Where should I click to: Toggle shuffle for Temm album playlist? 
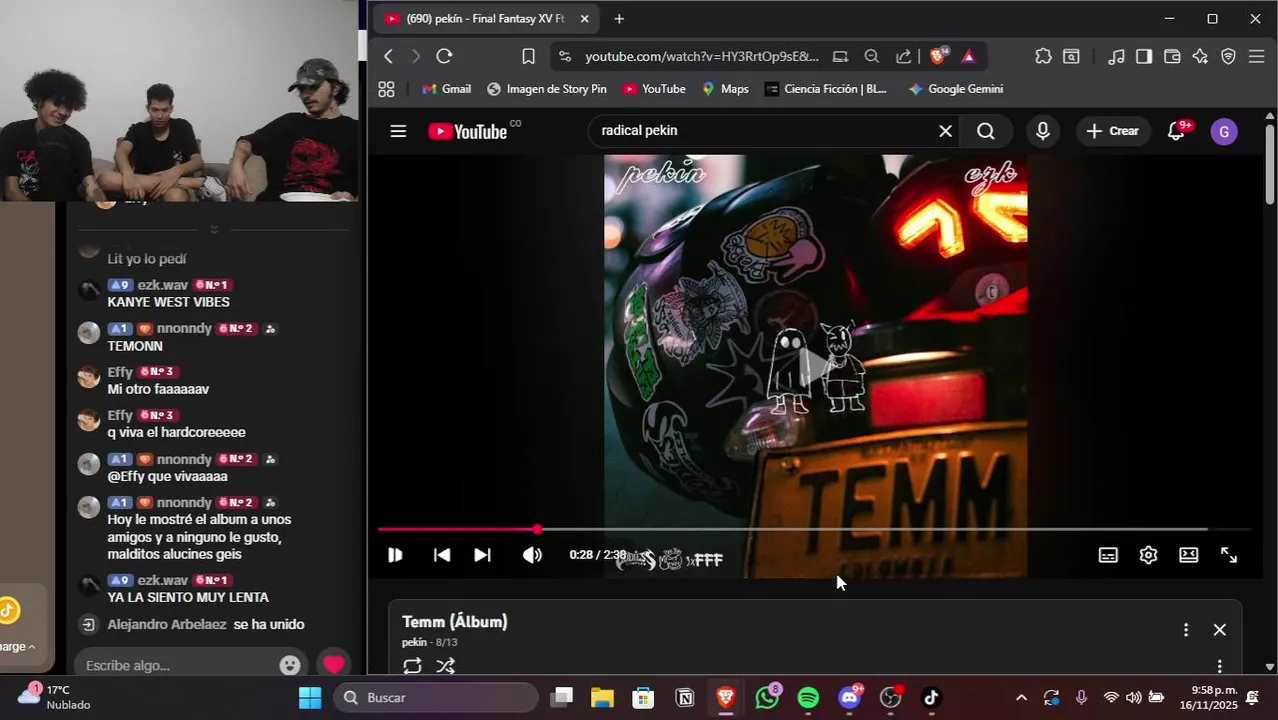(x=446, y=666)
